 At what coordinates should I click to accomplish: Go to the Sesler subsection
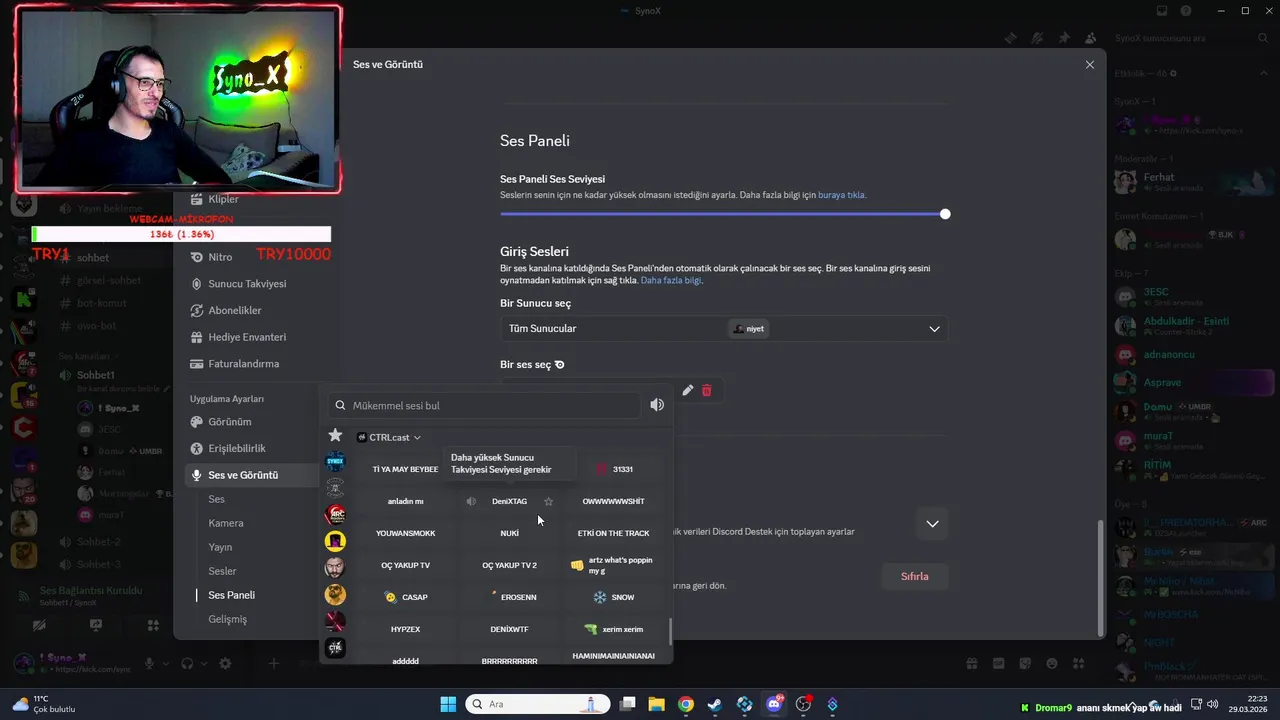pos(222,571)
